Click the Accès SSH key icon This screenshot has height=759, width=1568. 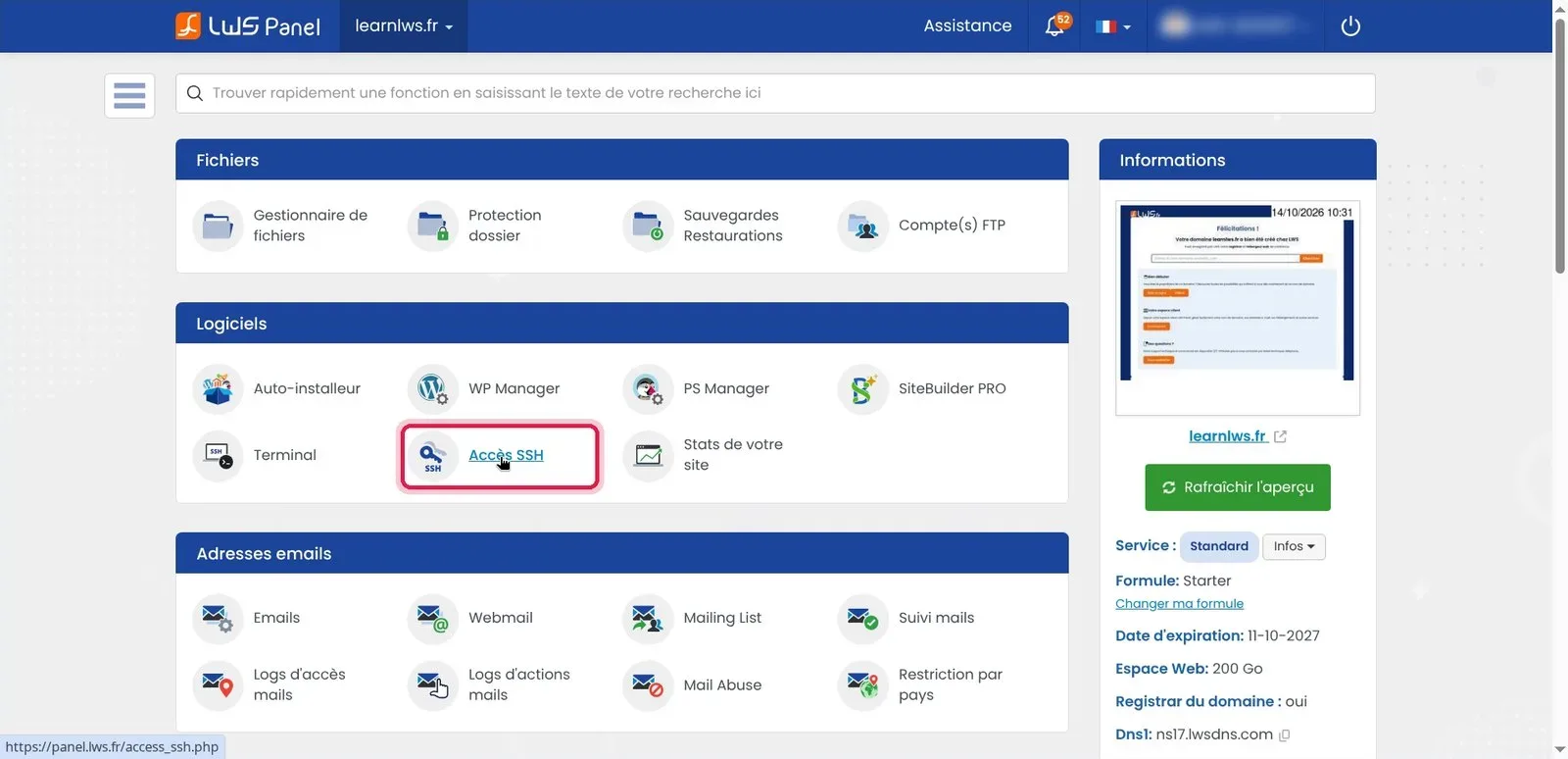432,455
